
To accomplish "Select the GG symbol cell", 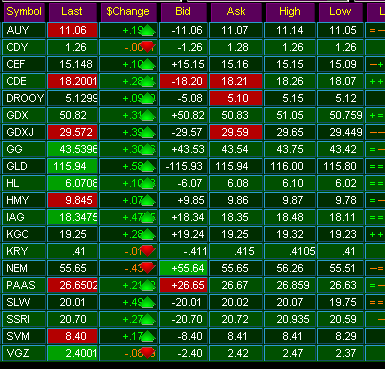I will [x=24, y=149].
